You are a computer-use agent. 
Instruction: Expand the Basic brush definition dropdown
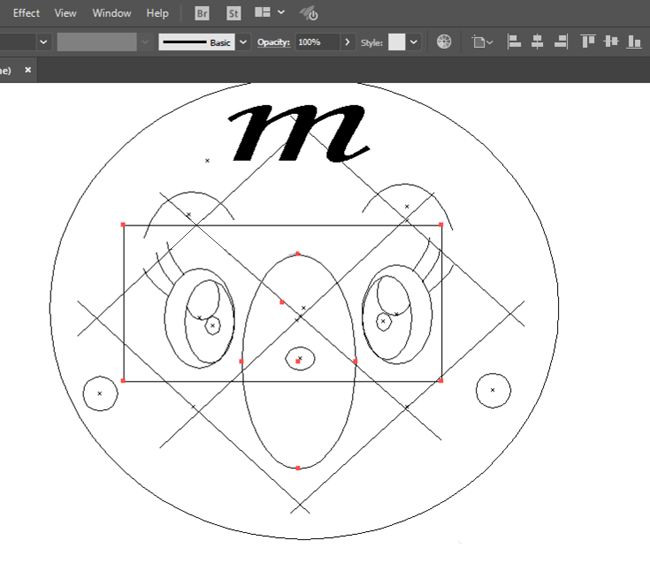[x=241, y=43]
